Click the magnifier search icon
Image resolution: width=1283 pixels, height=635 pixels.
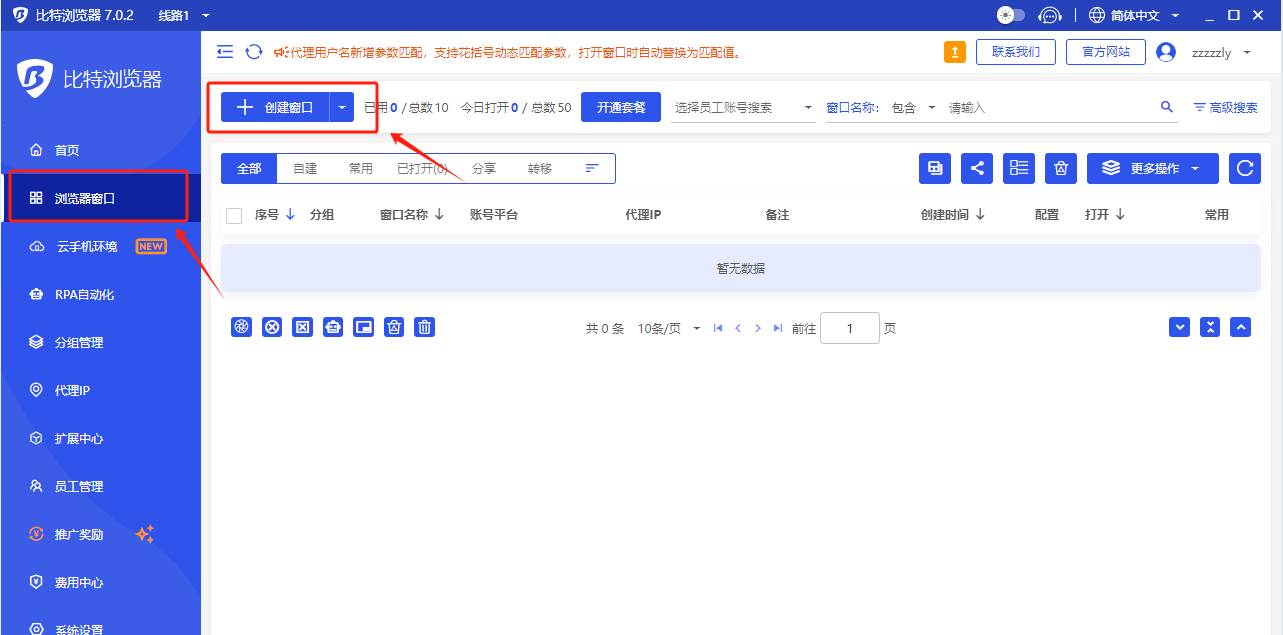tap(1166, 107)
